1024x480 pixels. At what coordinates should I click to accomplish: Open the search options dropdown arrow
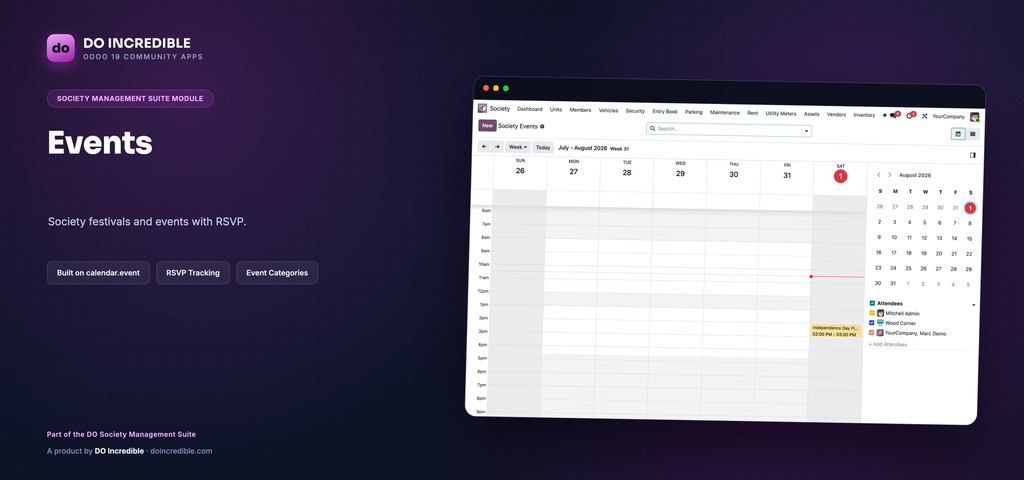point(807,131)
